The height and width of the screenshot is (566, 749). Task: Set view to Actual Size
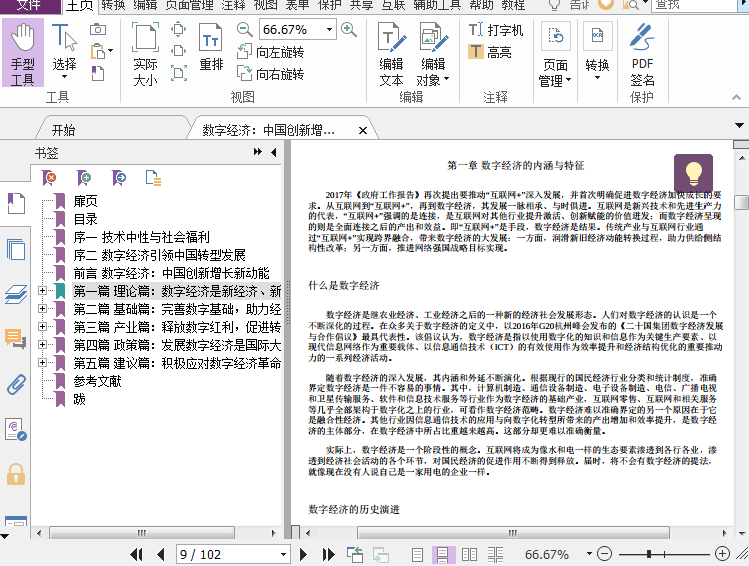145,53
